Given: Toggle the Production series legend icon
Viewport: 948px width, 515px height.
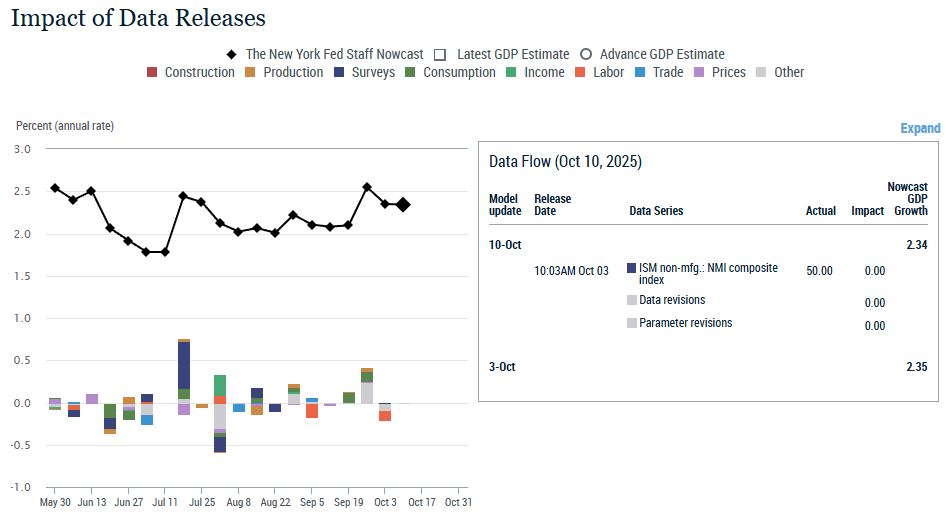Looking at the screenshot, I should pyautogui.click(x=251, y=72).
